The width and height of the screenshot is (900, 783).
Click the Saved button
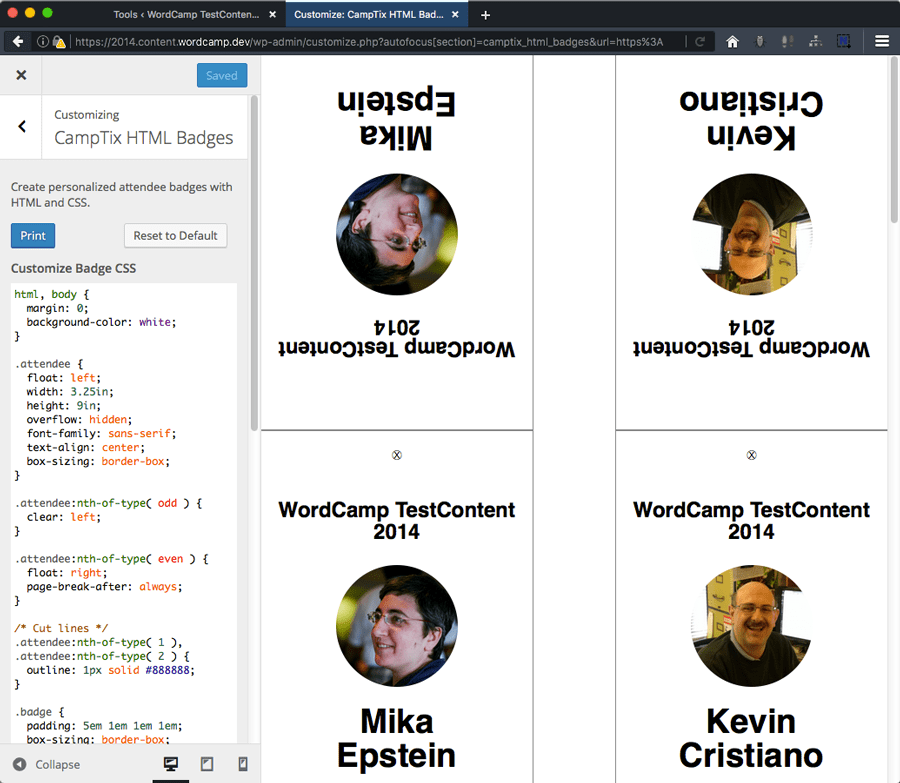click(222, 75)
